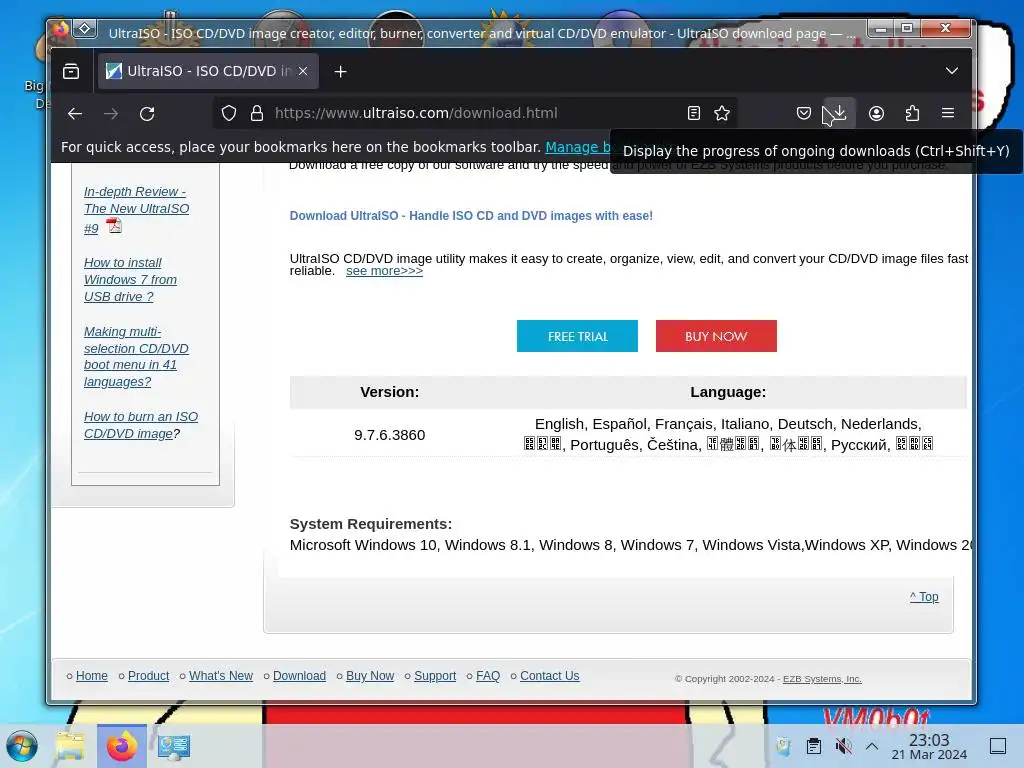Open the Windows Start menu orb
Screen dimensions: 1024x768
pyautogui.click(x=22, y=746)
